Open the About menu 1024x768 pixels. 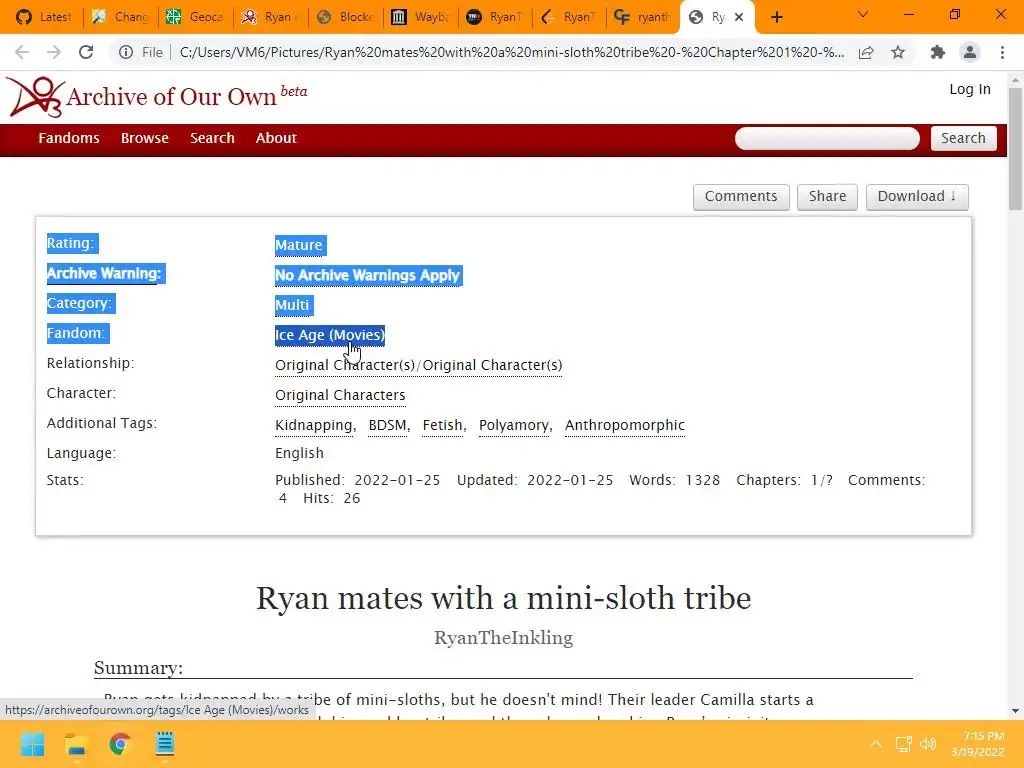coord(276,138)
